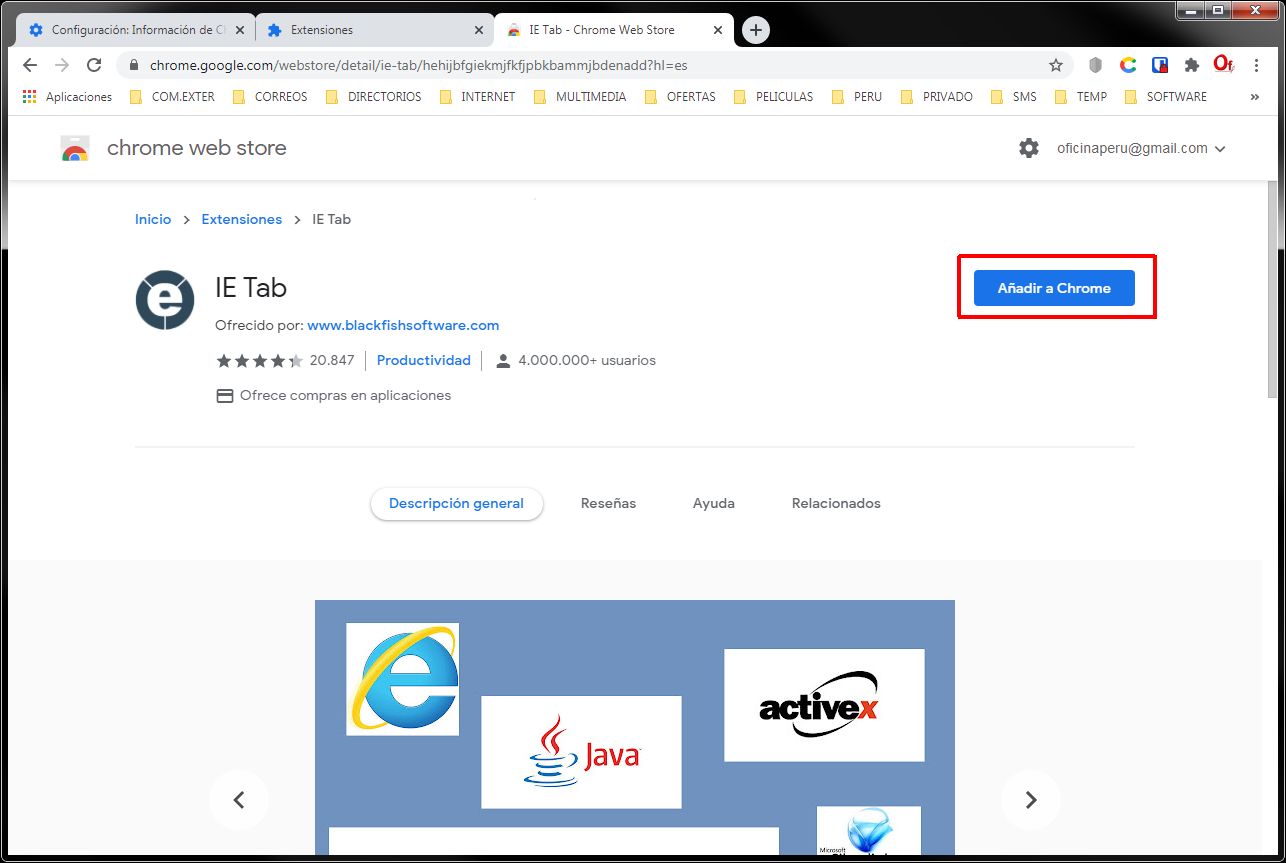Click the IE Tab promotional screenshot
Screen dimensions: 1286x863
point(635,727)
